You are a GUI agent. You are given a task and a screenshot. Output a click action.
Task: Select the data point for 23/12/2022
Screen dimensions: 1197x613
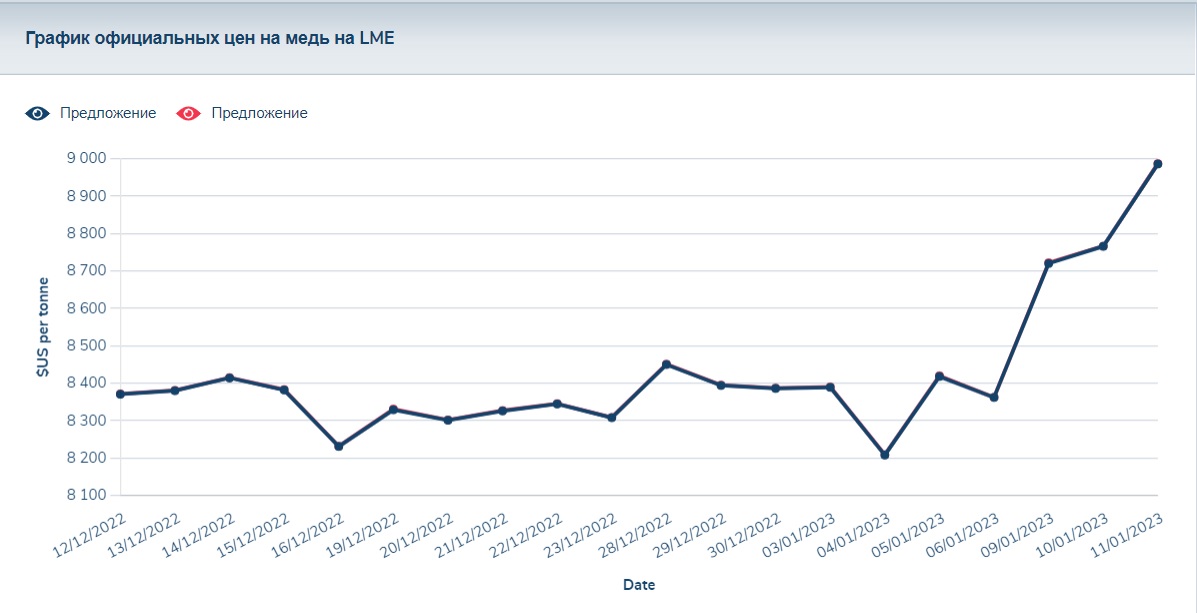(611, 418)
